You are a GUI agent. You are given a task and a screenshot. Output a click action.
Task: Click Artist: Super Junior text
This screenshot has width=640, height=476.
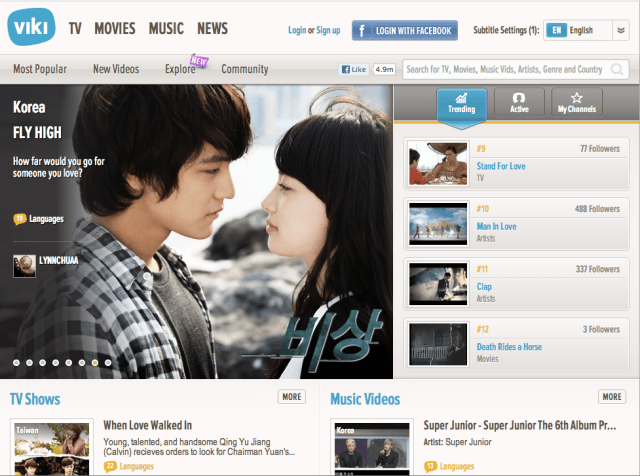[x=457, y=442]
